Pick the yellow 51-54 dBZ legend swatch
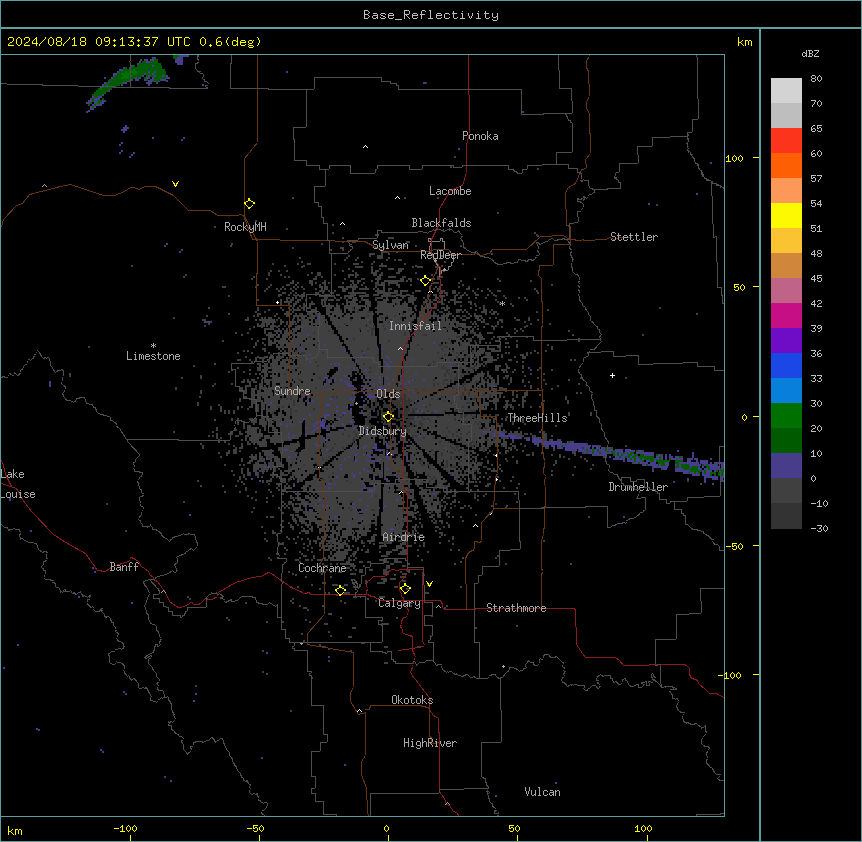The width and height of the screenshot is (862, 842). [x=786, y=215]
